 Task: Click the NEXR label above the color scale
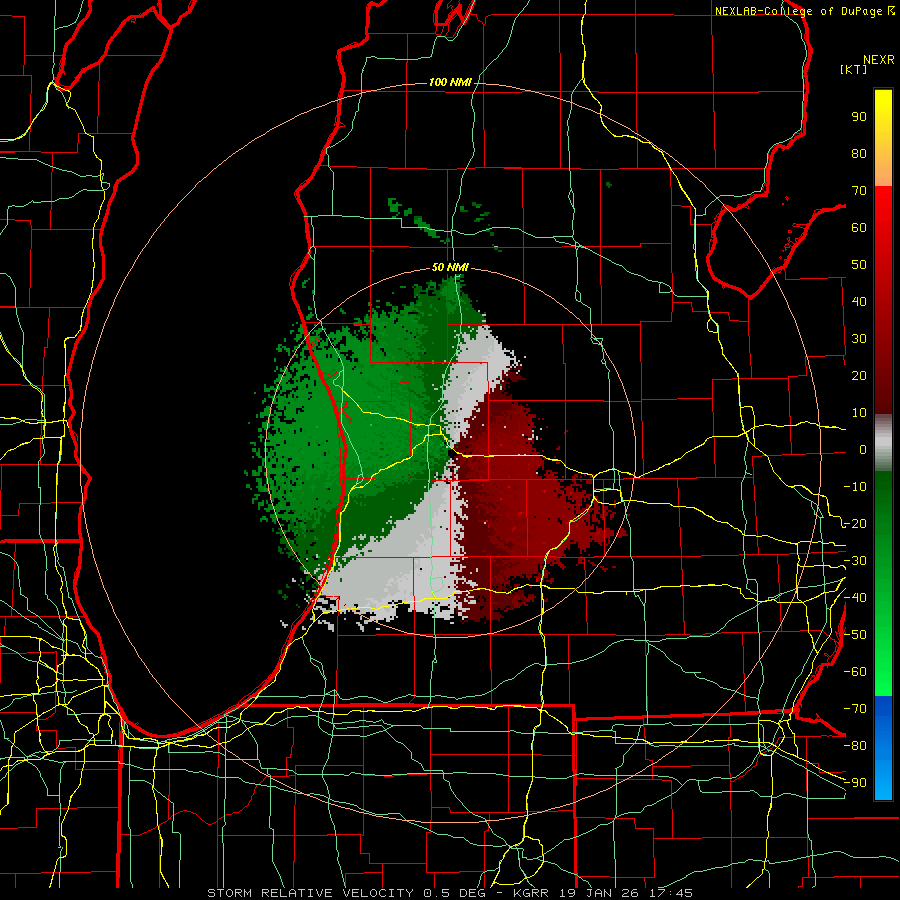point(879,60)
